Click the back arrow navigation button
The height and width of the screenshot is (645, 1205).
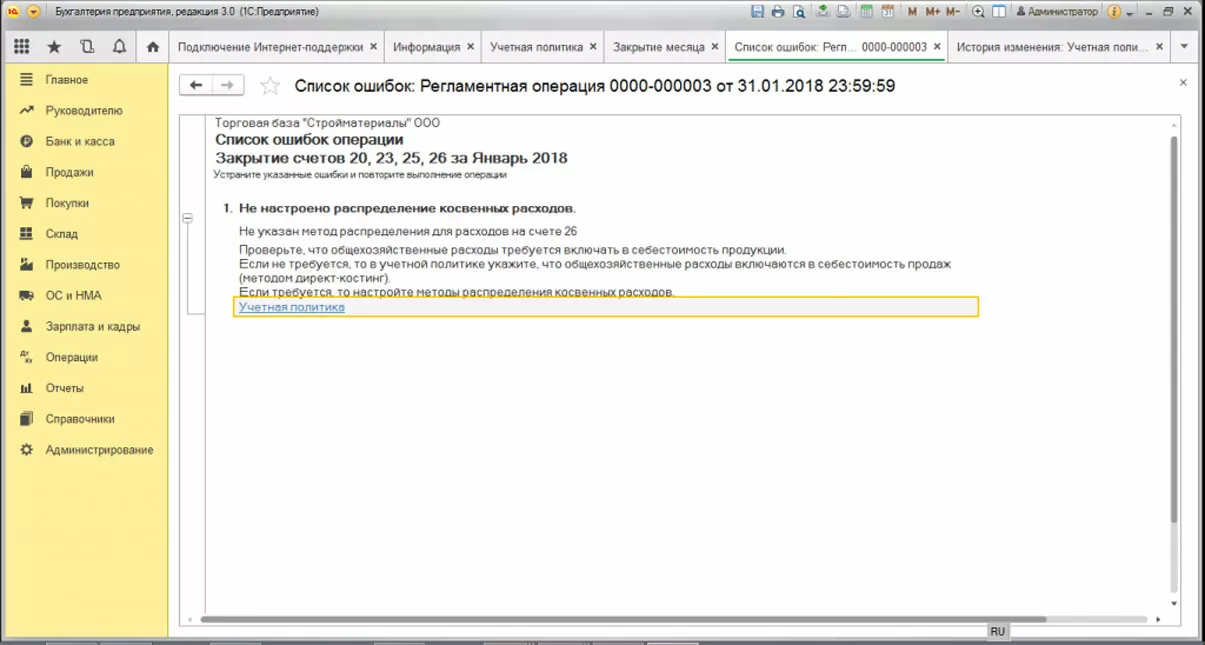pos(196,86)
